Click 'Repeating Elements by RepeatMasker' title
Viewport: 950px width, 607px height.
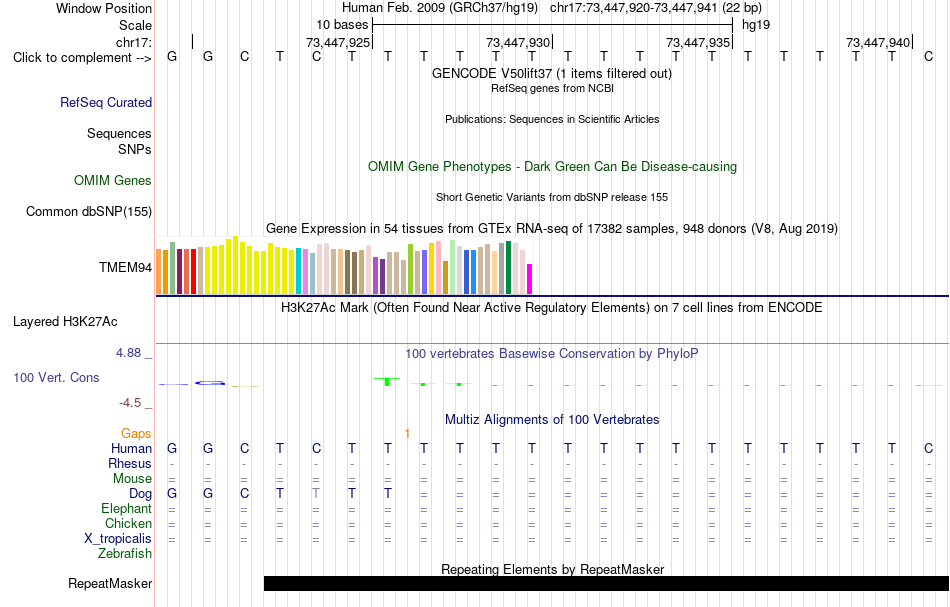(x=553, y=569)
